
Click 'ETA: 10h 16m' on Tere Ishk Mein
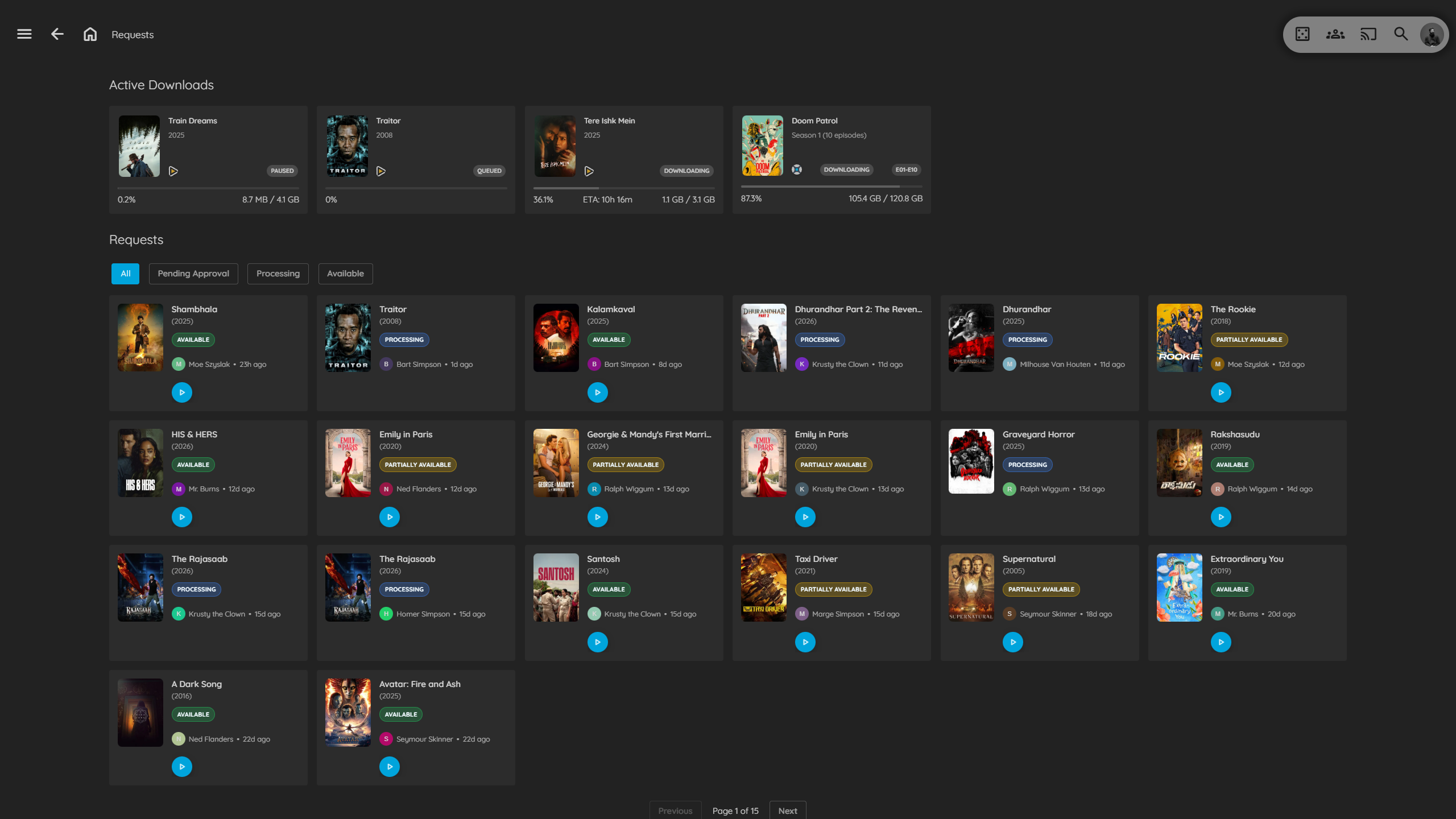pyautogui.click(x=607, y=200)
